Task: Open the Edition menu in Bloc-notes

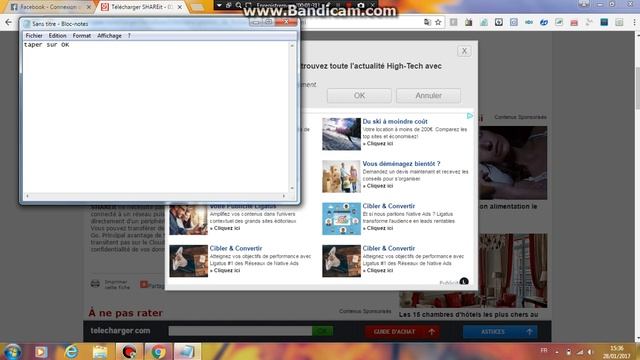Action: [57, 36]
